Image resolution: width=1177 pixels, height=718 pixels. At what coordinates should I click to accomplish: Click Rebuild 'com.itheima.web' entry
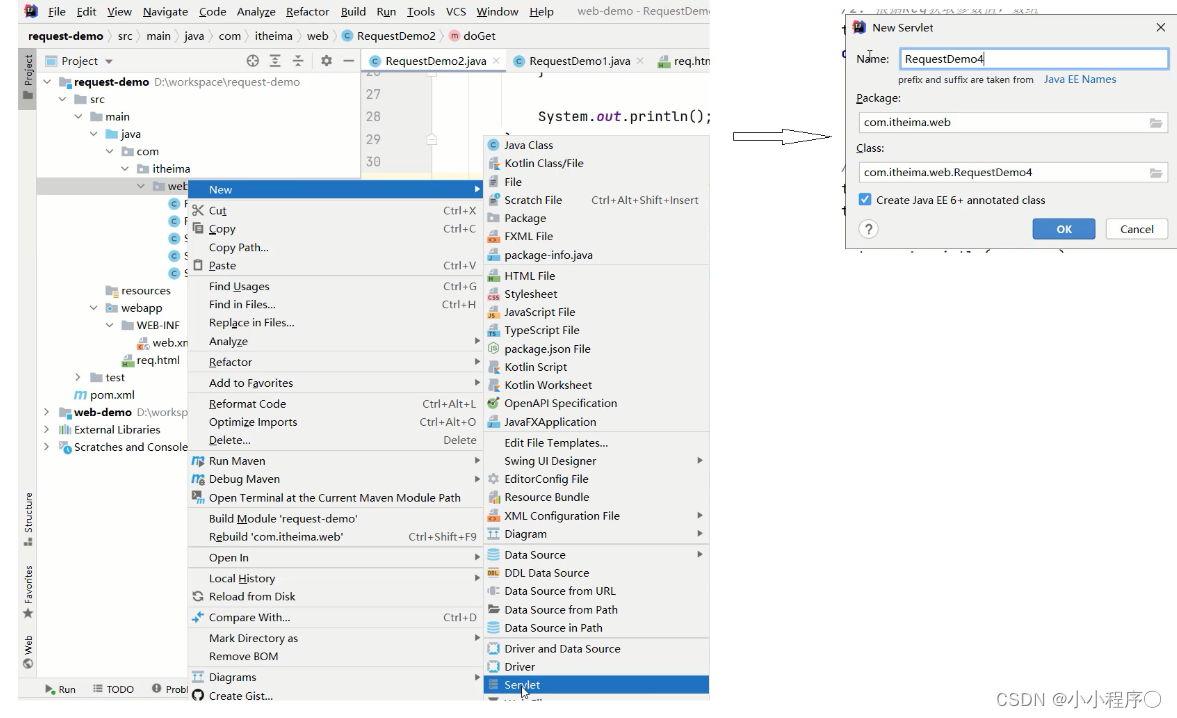335,536
